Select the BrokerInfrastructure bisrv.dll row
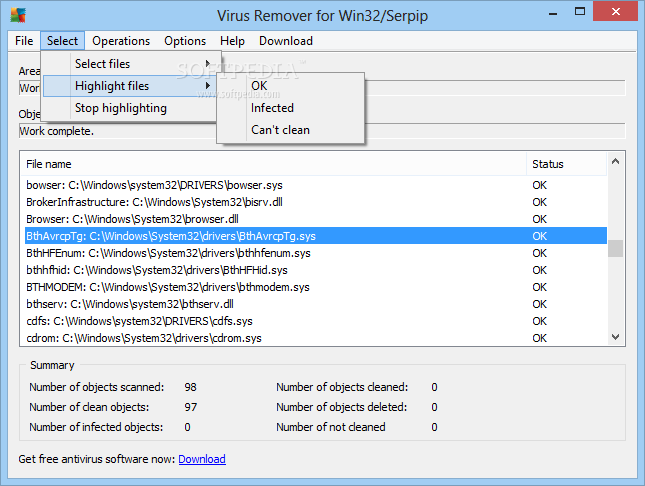 coord(316,202)
